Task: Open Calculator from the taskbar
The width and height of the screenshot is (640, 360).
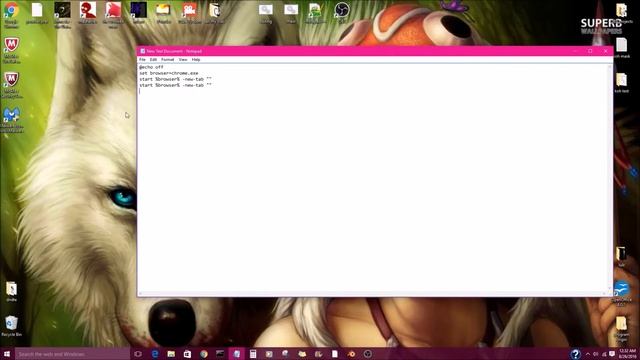Action: 253,354
